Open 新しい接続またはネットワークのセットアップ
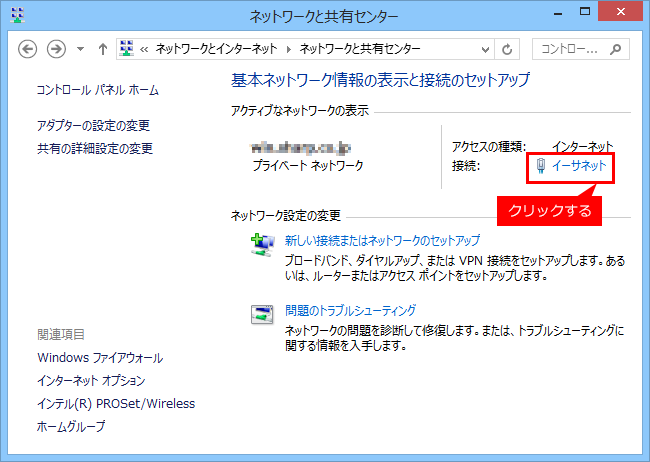 (x=382, y=241)
